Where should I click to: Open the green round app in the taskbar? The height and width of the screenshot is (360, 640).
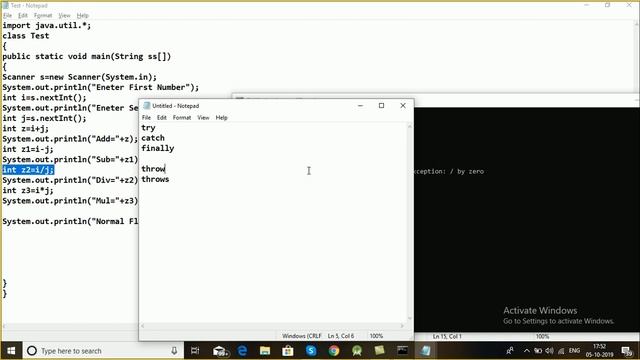(x=357, y=351)
